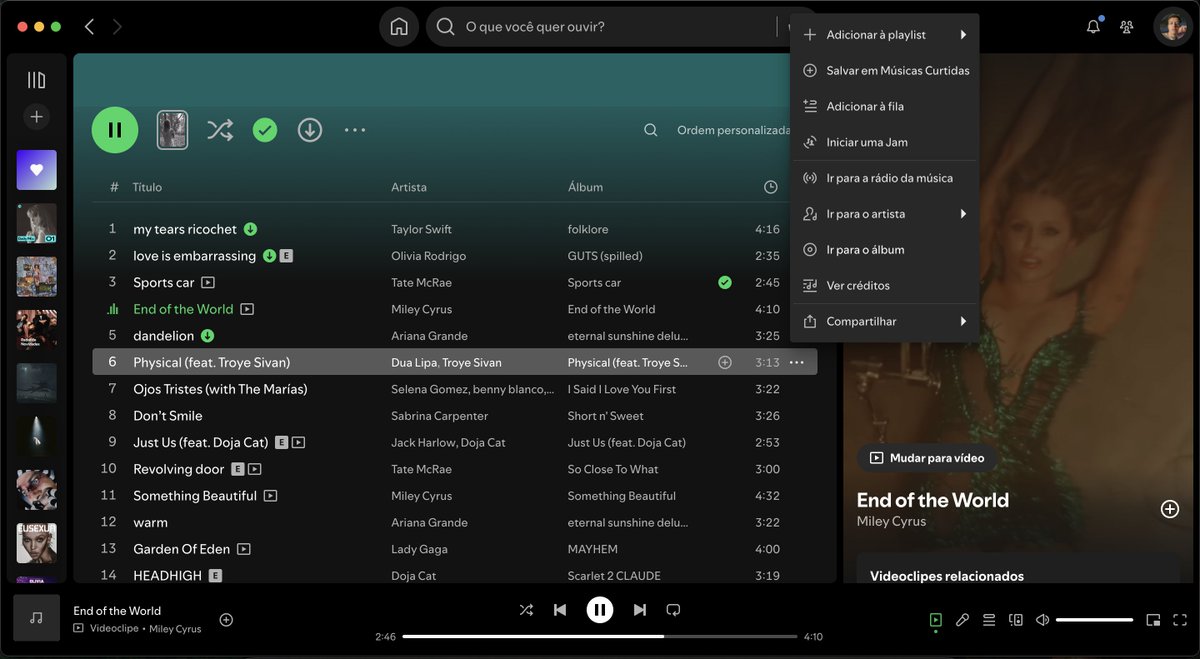Sort by Artista column header
Screen dimensions: 1200x659
pyautogui.click(x=409, y=187)
